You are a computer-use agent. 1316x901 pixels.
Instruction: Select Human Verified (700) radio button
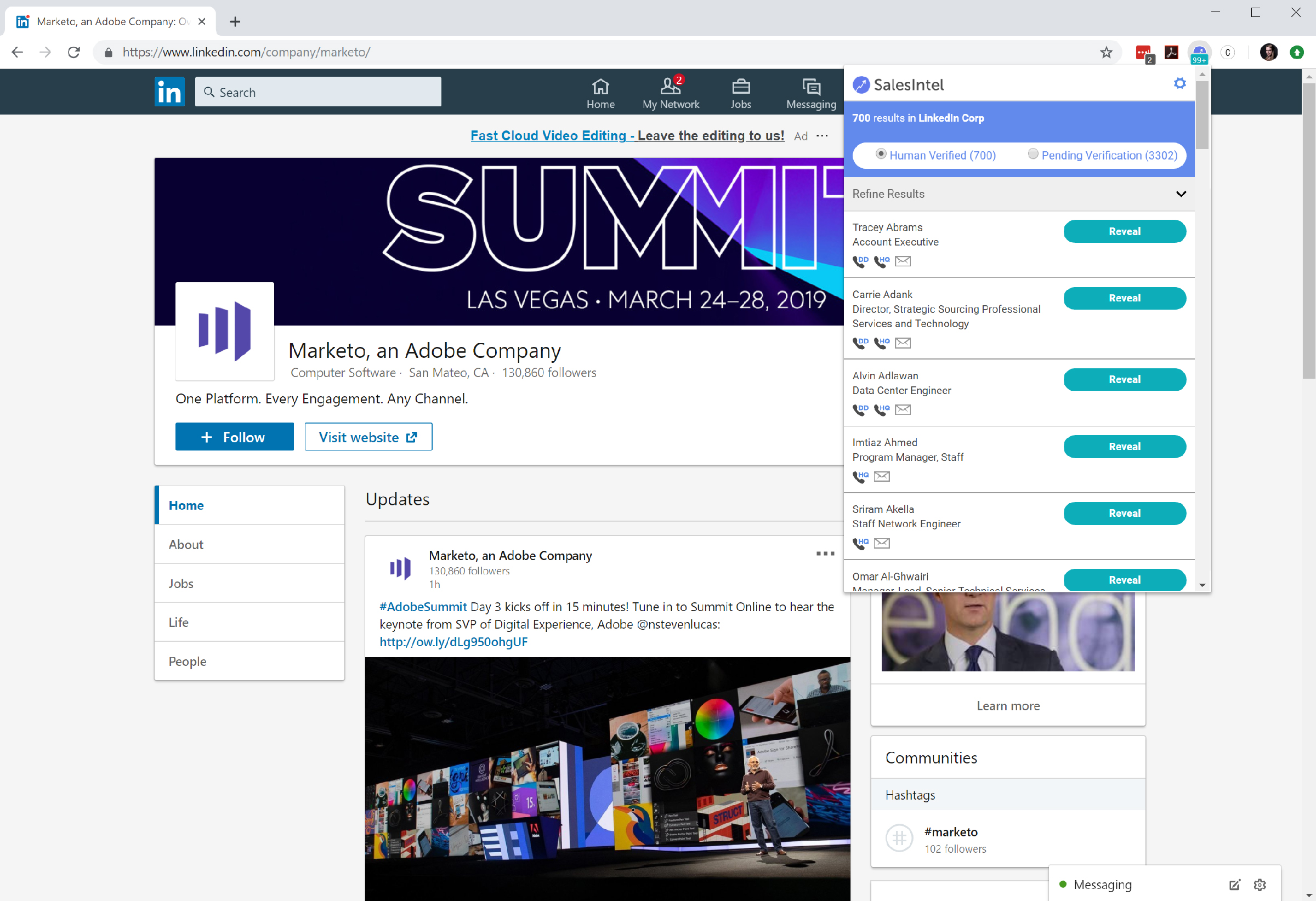(x=881, y=154)
